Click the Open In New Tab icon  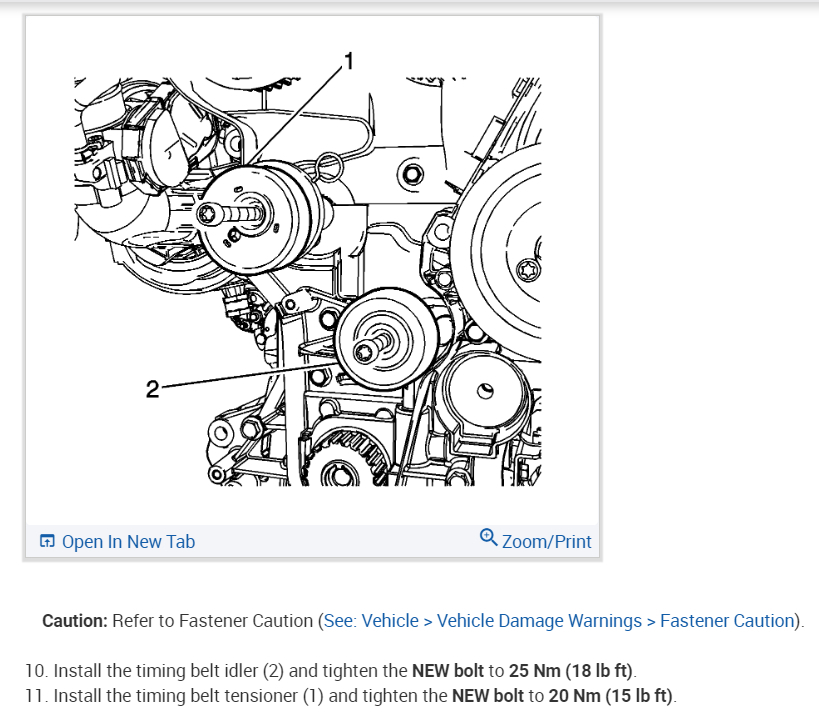pos(47,541)
